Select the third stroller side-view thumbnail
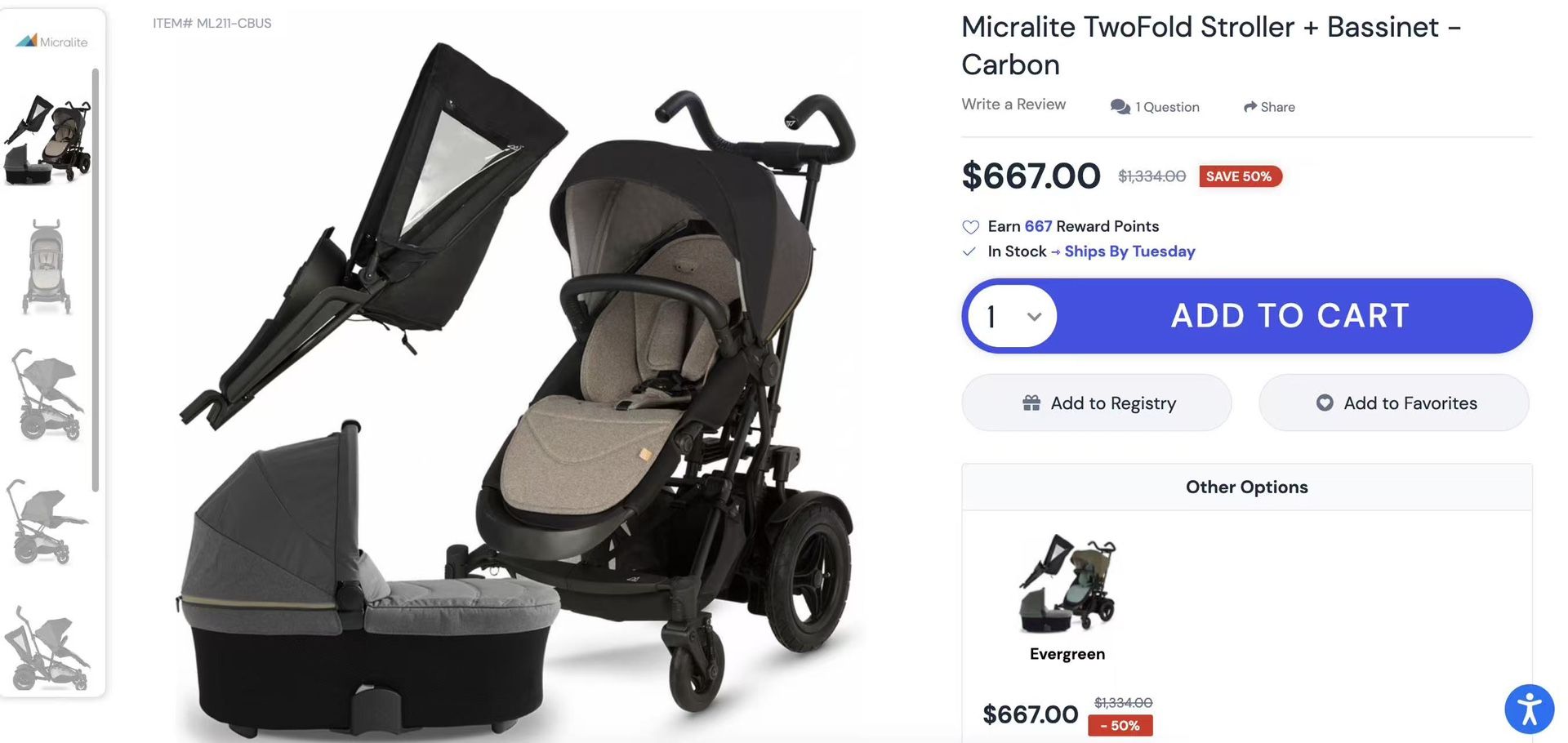 click(48, 397)
